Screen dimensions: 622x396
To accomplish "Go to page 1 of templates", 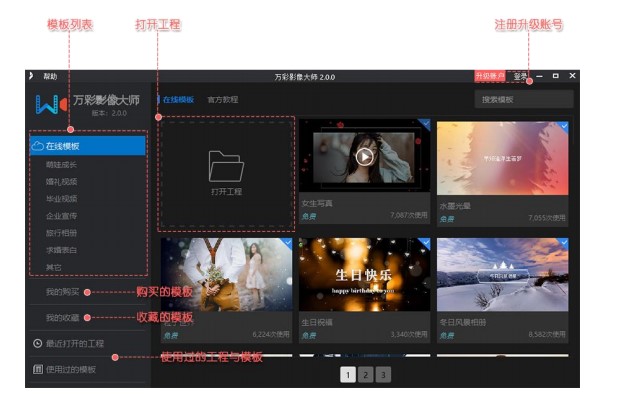I will point(348,375).
